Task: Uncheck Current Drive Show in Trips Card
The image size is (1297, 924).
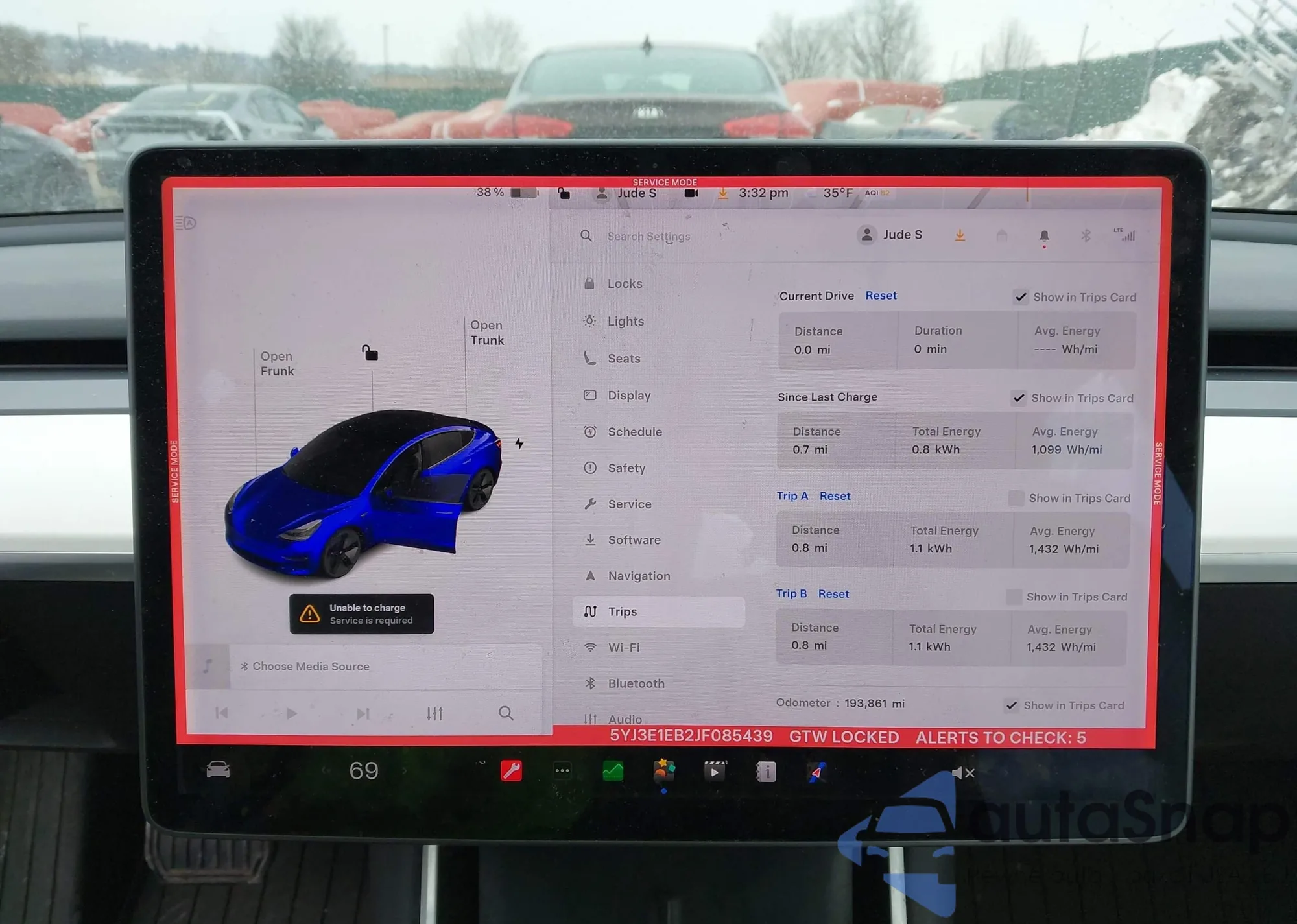Action: coord(1021,297)
